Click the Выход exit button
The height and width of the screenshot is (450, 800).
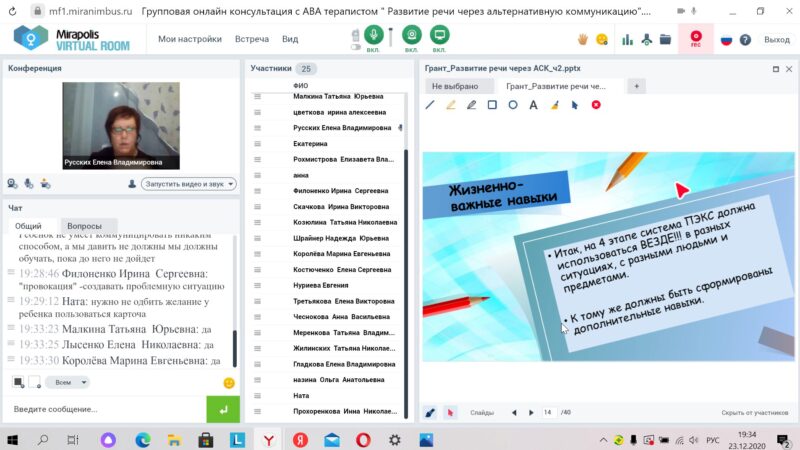777,40
